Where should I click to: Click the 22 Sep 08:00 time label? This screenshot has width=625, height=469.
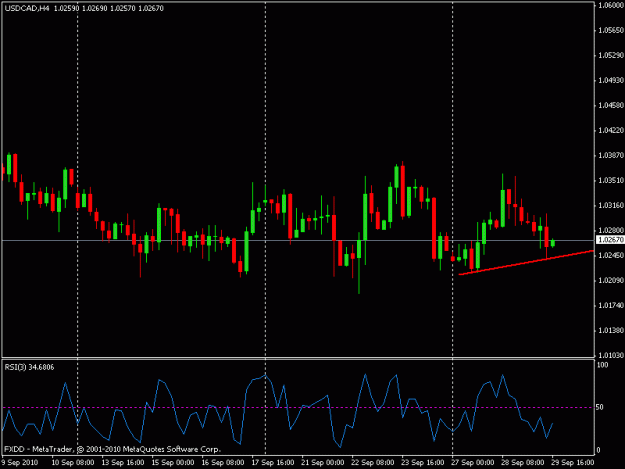point(373,463)
